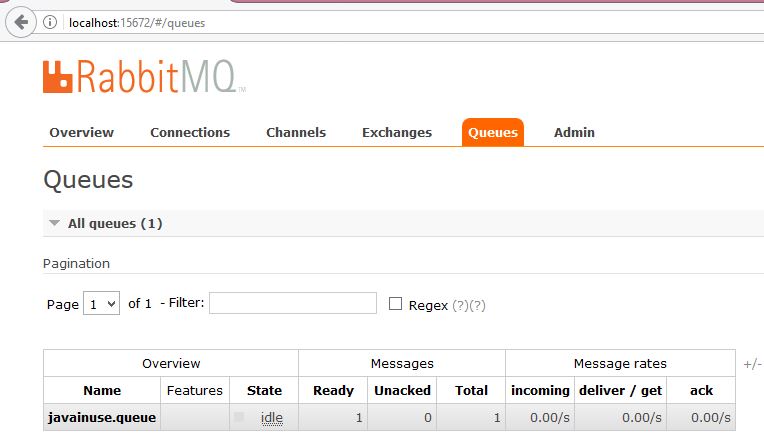
Task: Click the Pagination heading
Action: point(76,264)
